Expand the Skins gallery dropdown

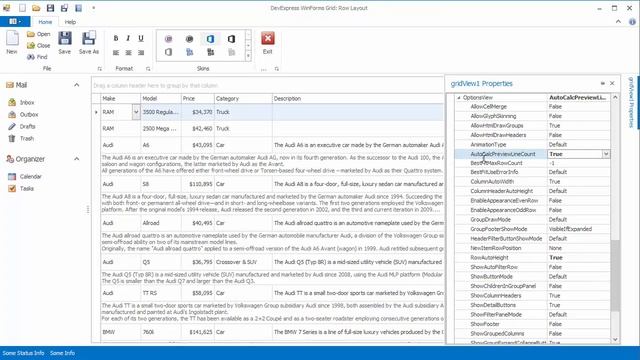248,57
